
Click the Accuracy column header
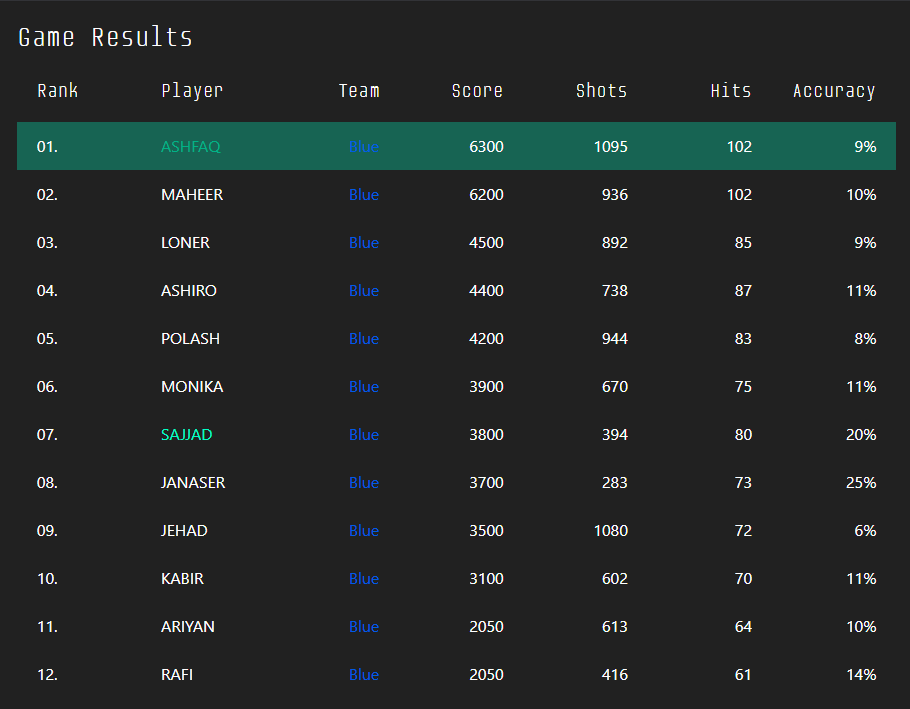(x=834, y=91)
